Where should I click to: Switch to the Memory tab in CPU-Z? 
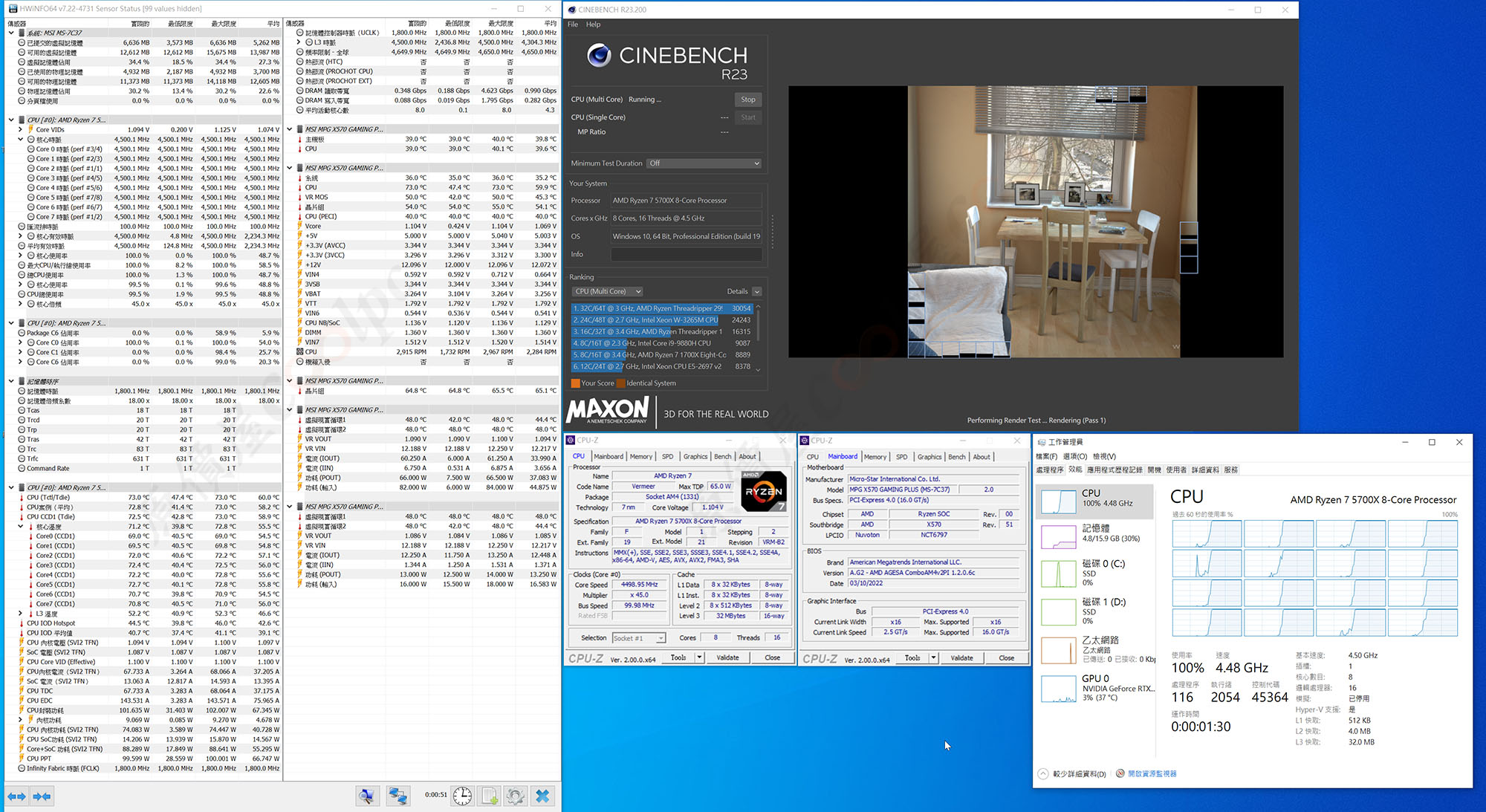[x=640, y=457]
